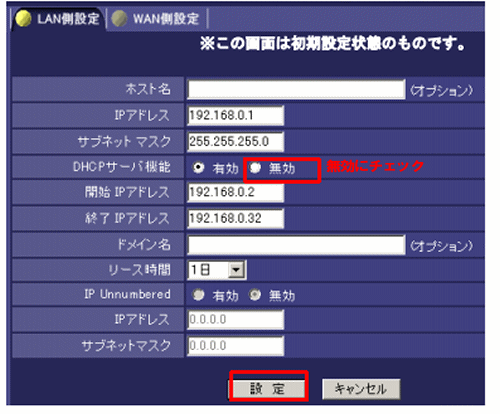The width and height of the screenshot is (500, 414).
Task: Select 無効 for DHCPサーバ機能
Action: point(255,167)
